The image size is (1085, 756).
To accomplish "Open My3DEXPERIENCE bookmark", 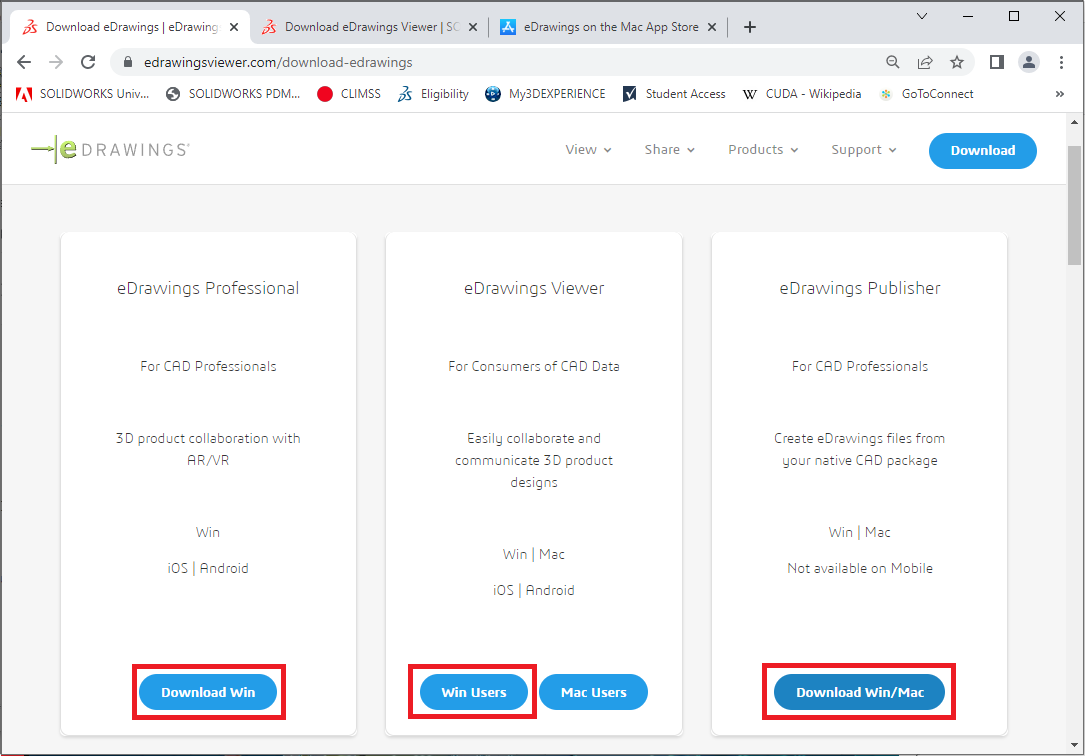I will coord(545,94).
